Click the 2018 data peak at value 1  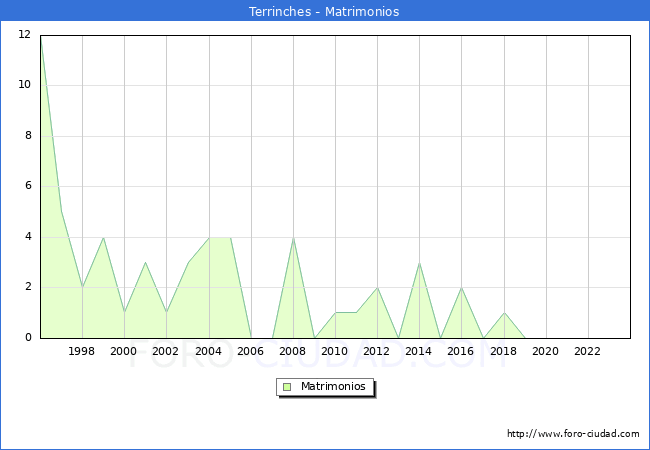[504, 313]
